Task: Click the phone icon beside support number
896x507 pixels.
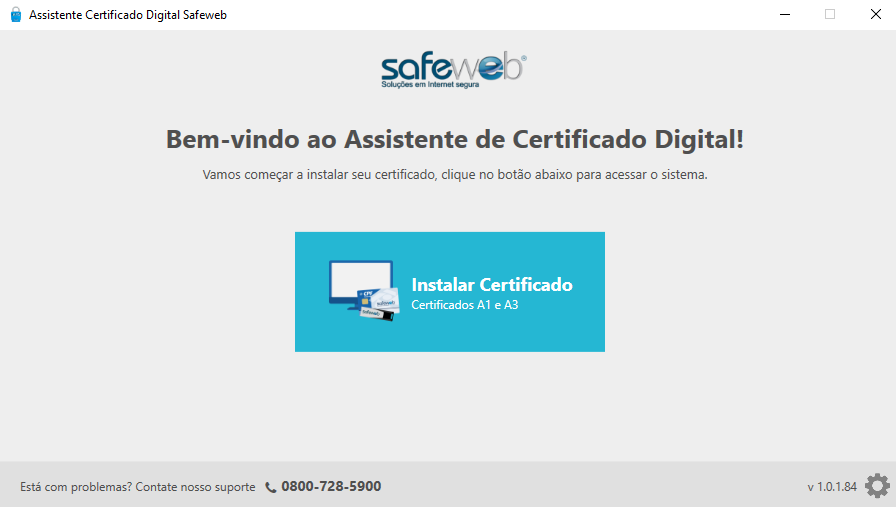Action: pyautogui.click(x=271, y=487)
